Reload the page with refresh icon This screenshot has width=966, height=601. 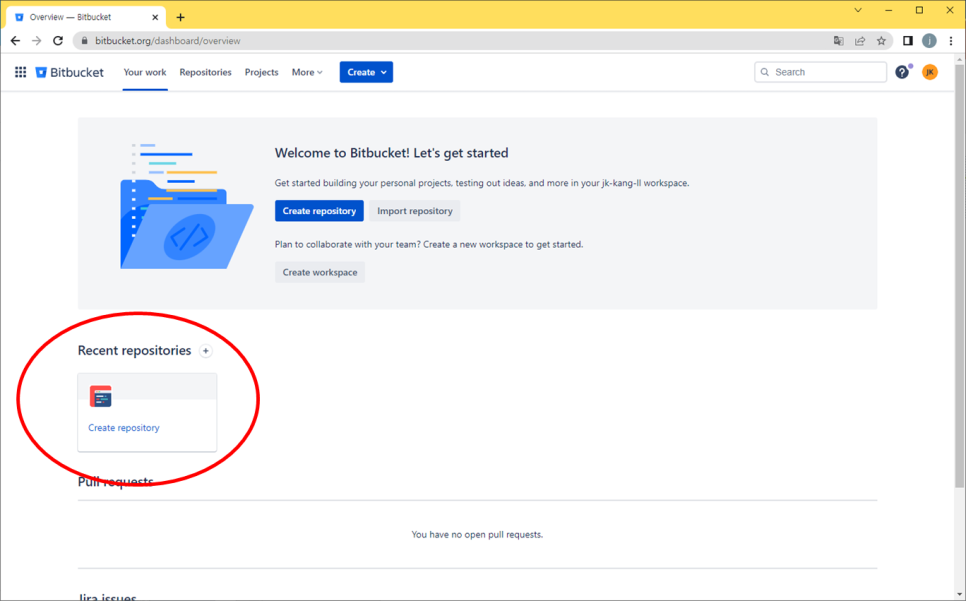[58, 41]
